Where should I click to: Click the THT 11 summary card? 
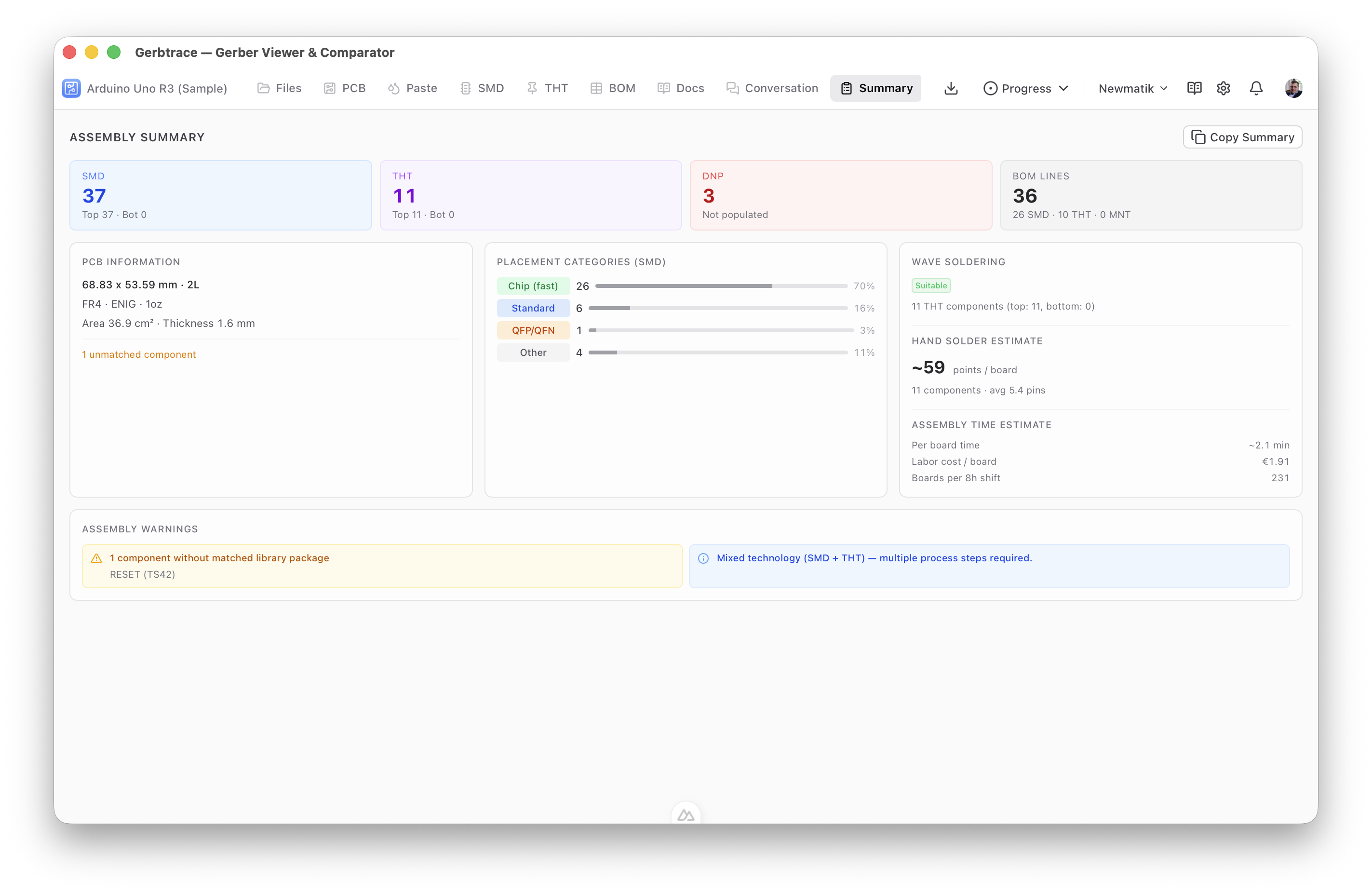pos(531,195)
